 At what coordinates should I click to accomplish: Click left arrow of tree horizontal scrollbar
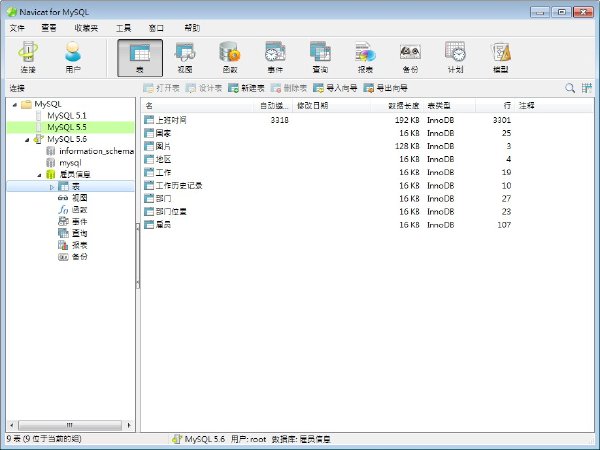12,425
